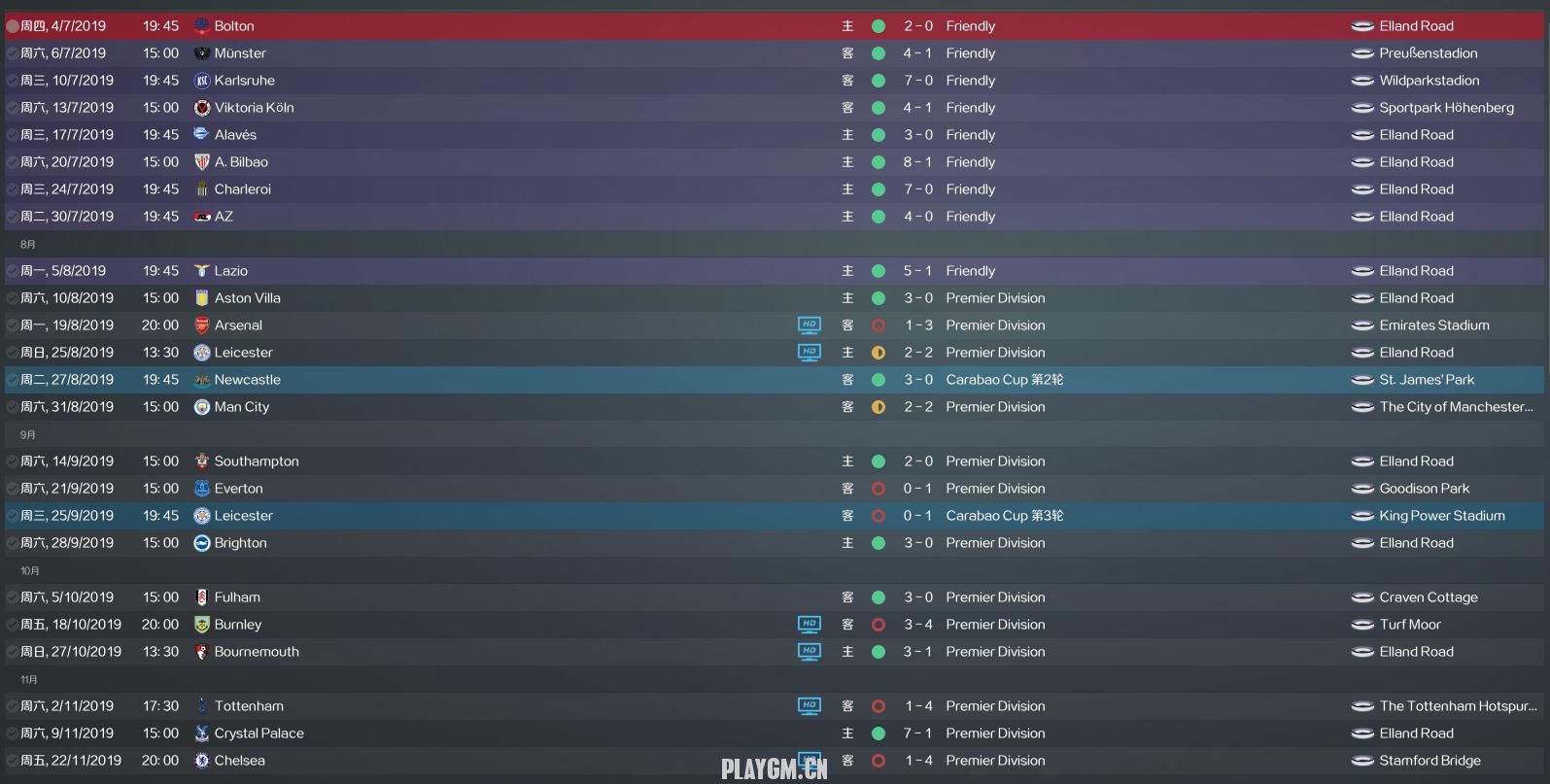Select the 周六, 14/9/2019 Southampton fixture date

pos(67,461)
